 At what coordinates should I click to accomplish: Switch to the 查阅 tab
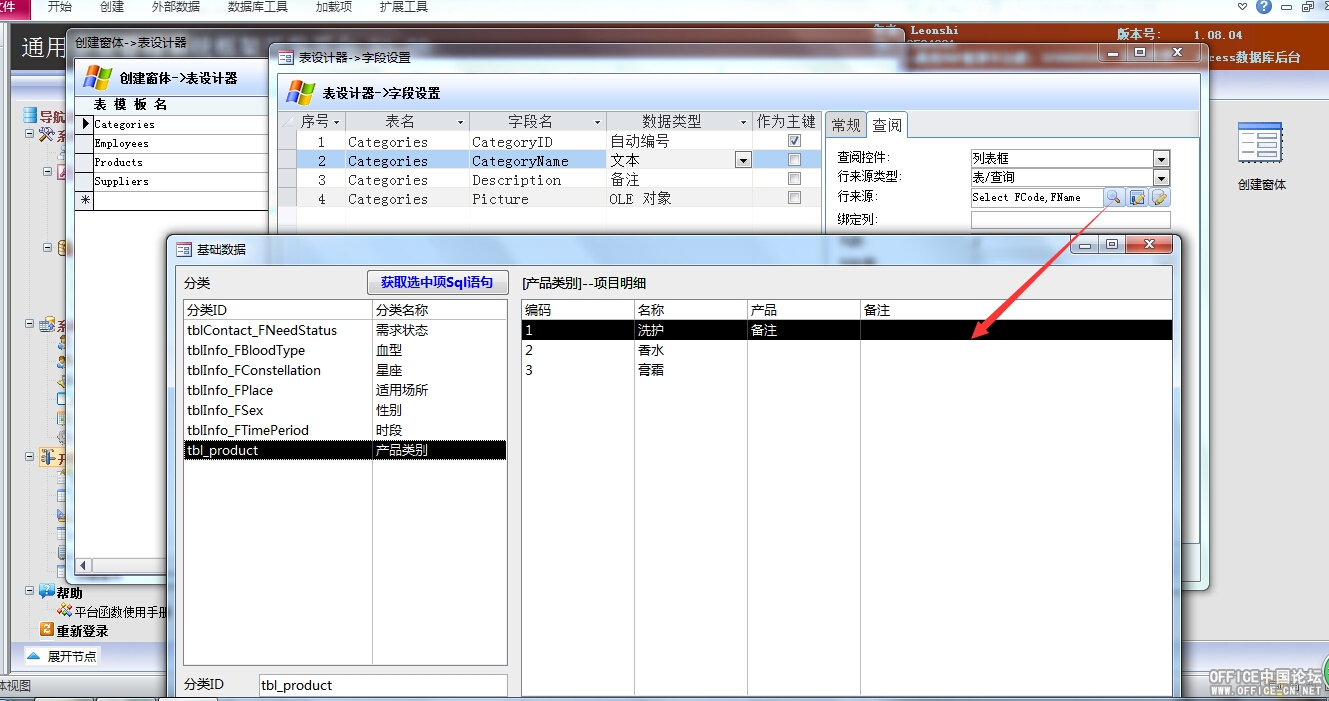click(887, 125)
